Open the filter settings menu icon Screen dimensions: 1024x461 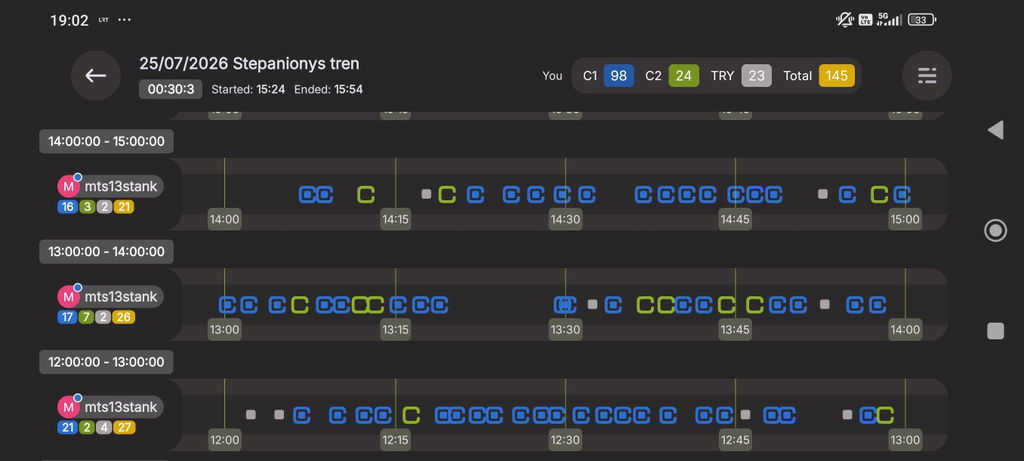click(927, 76)
